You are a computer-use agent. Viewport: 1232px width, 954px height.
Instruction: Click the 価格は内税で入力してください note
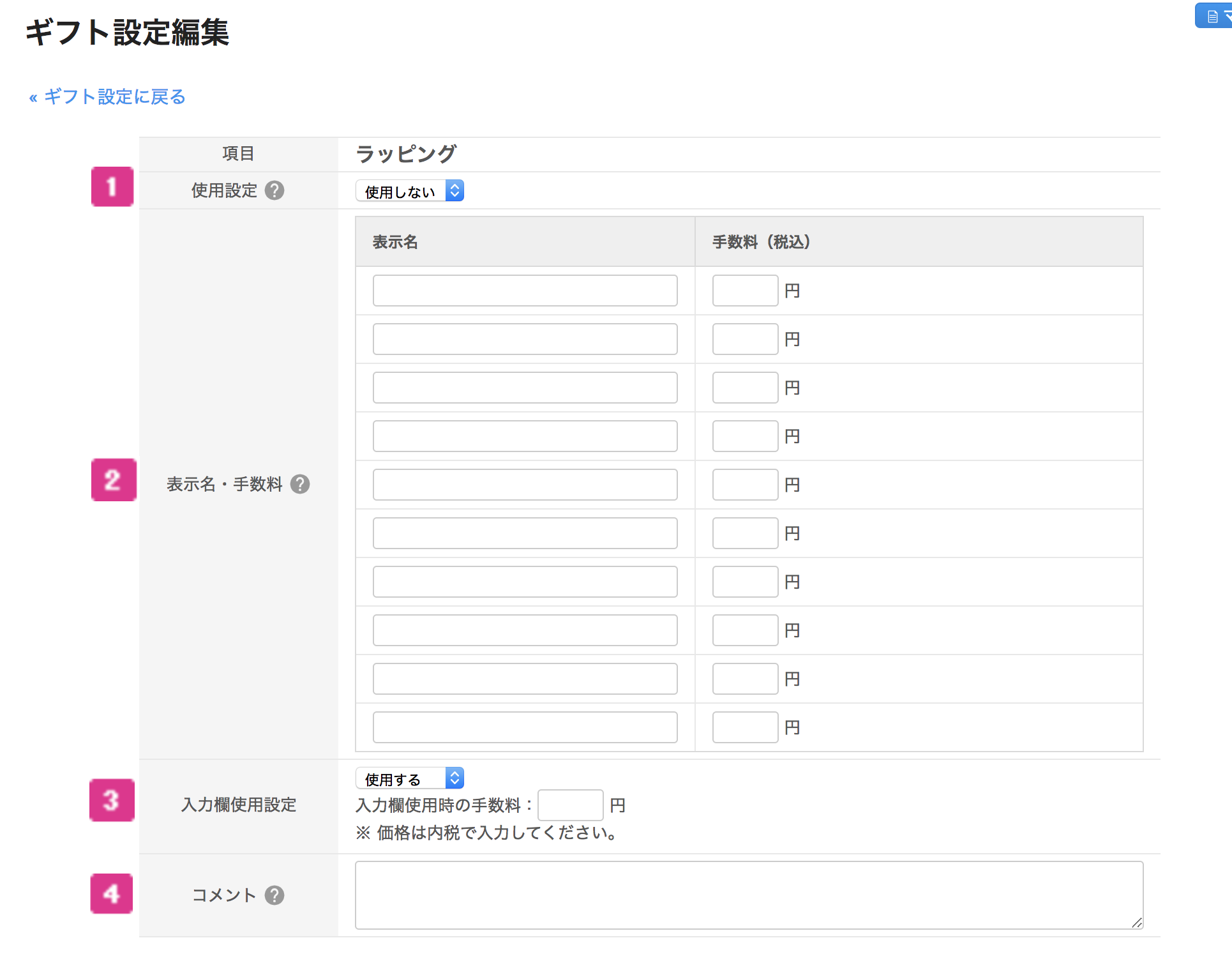coord(486,833)
